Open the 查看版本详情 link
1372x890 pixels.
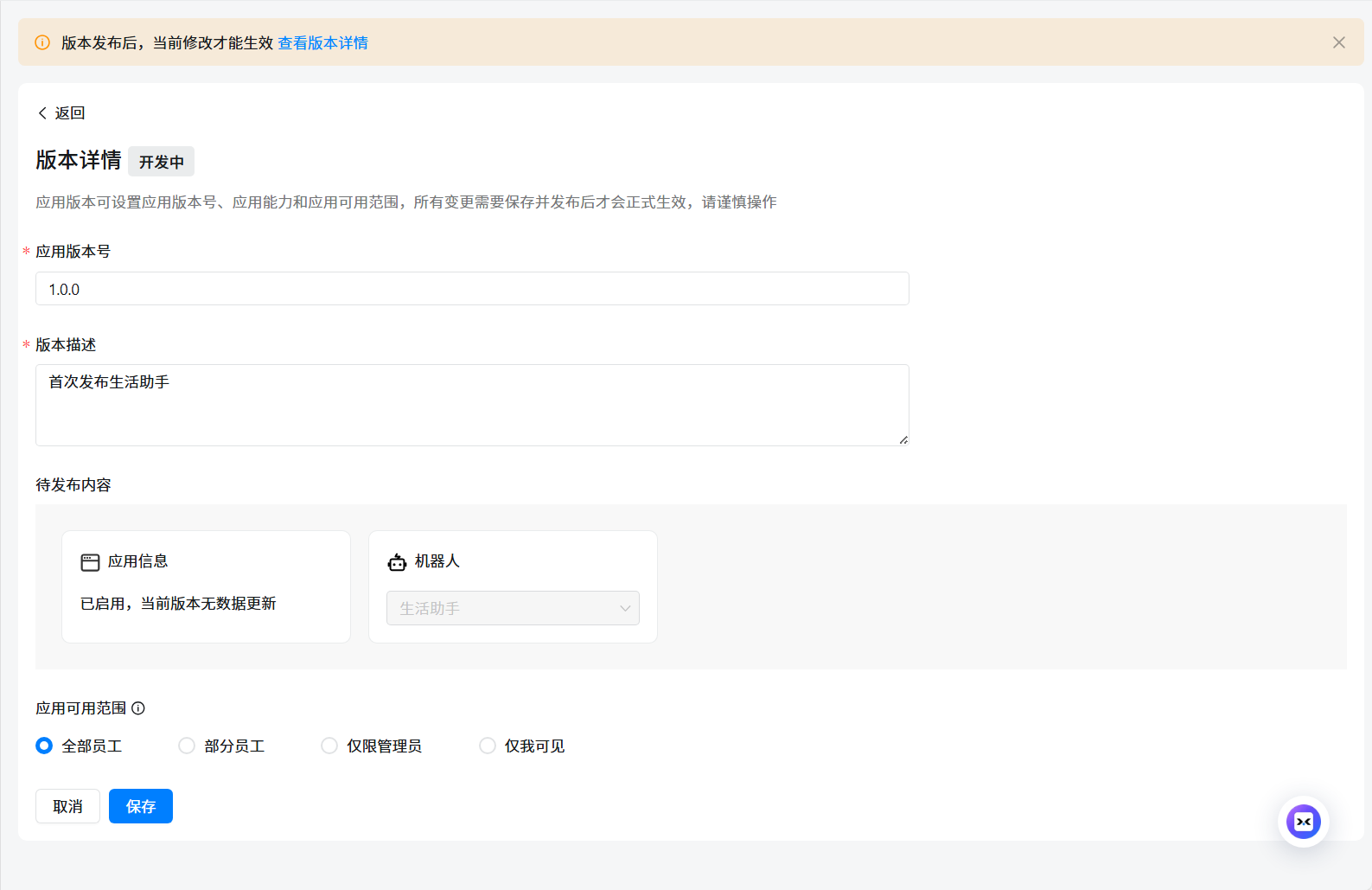(x=322, y=43)
